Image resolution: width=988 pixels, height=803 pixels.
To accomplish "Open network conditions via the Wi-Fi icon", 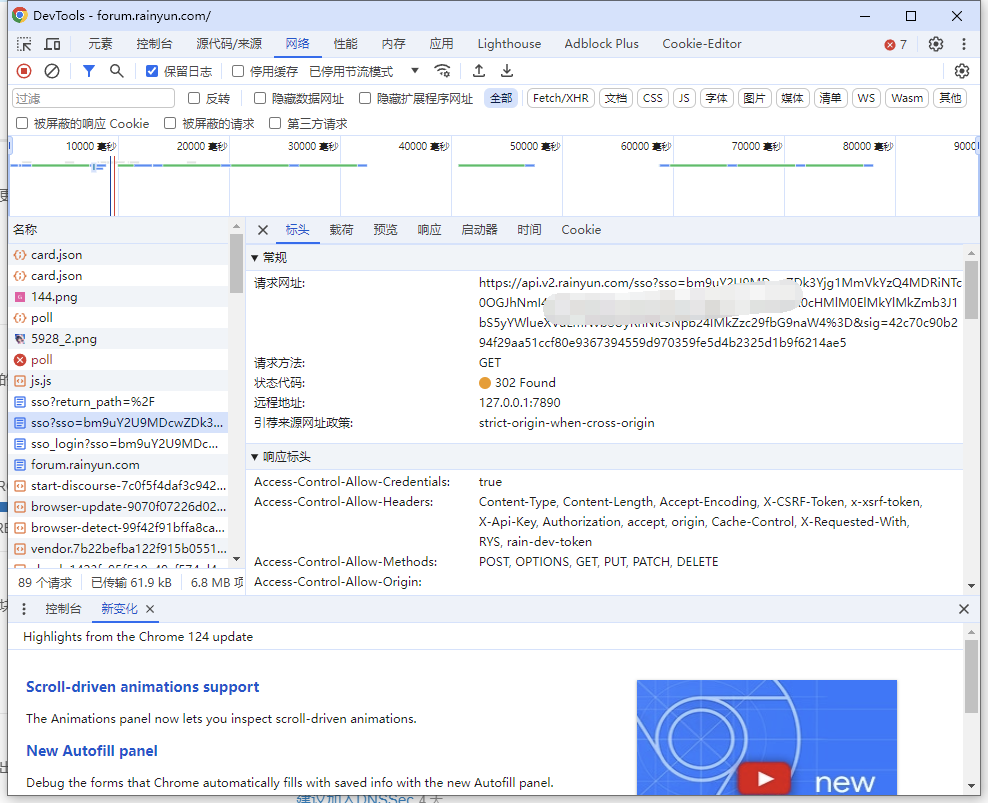I will [442, 71].
